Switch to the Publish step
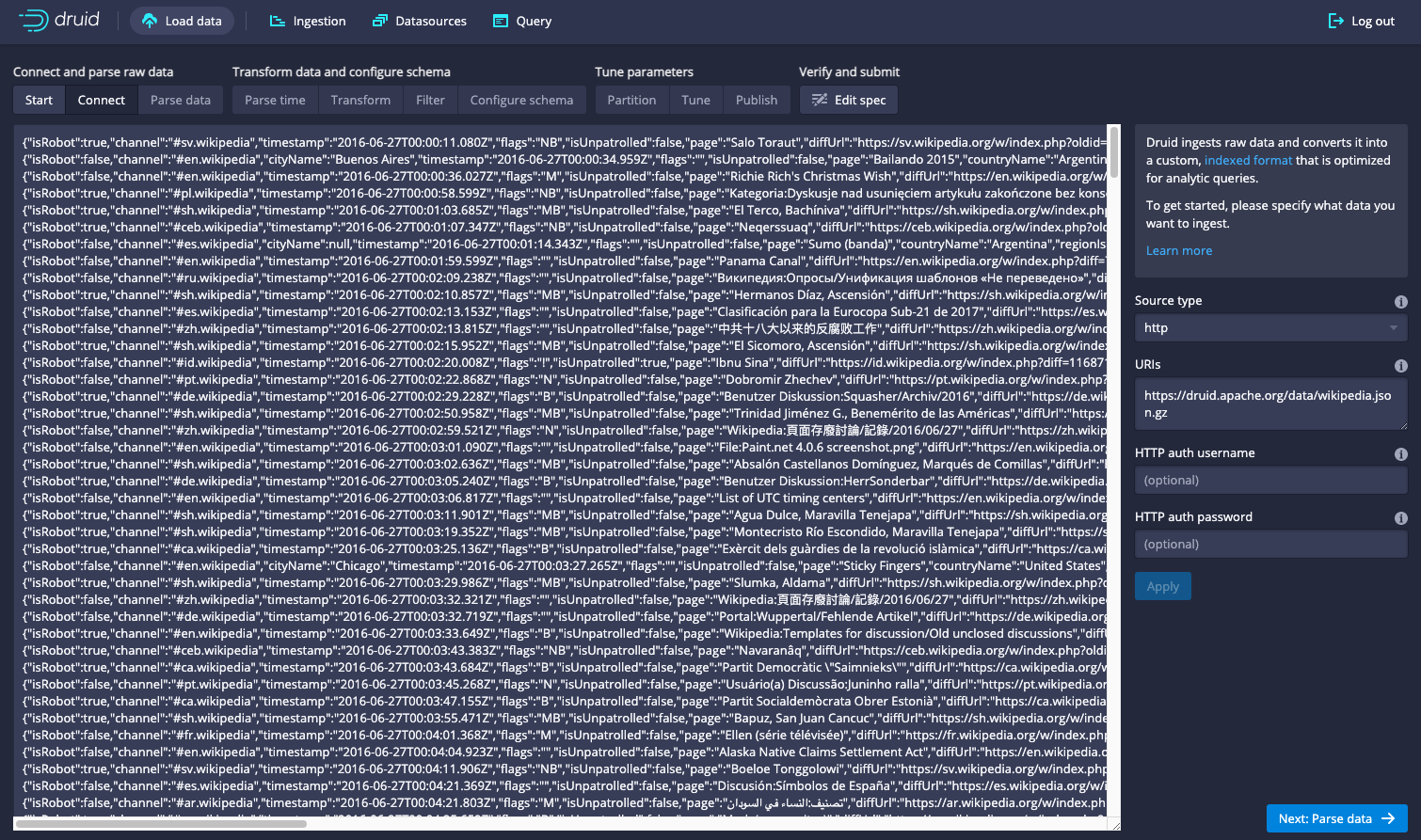The width and height of the screenshot is (1421, 840). (757, 100)
